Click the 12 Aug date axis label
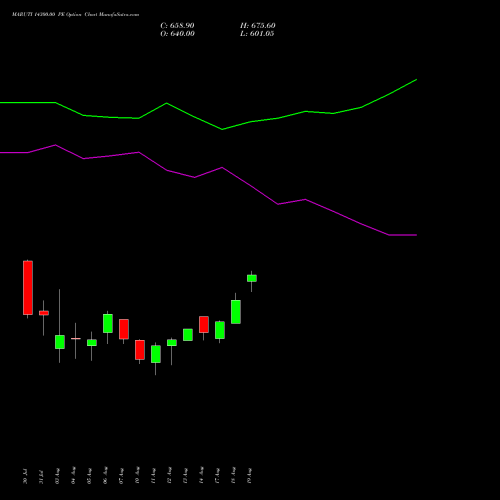Screen dimensions: 500x500 coord(170,476)
